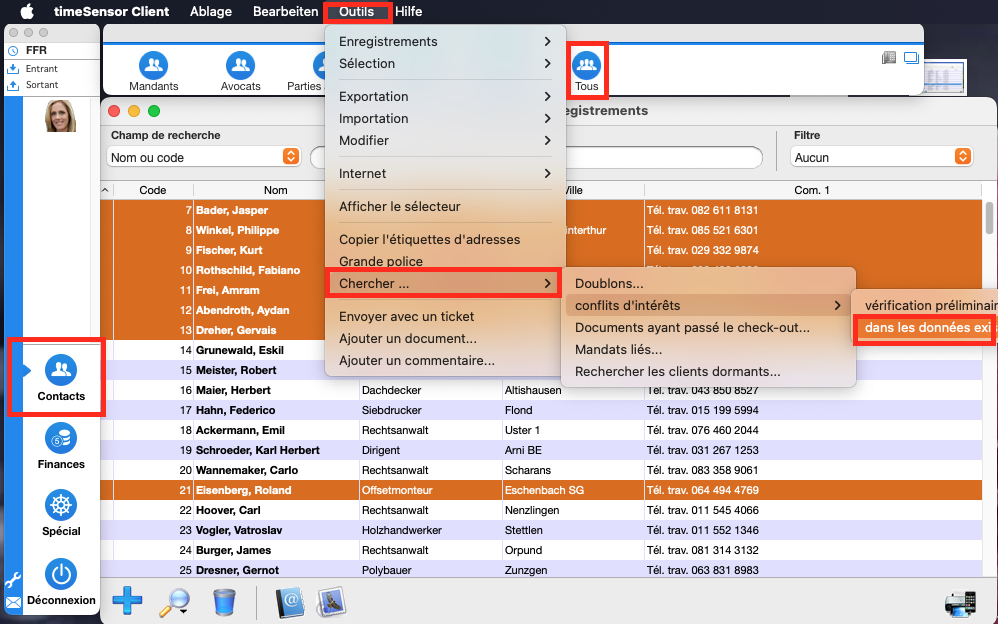Image resolution: width=998 pixels, height=624 pixels.
Task: Show the Mandants contact group
Action: 153,71
